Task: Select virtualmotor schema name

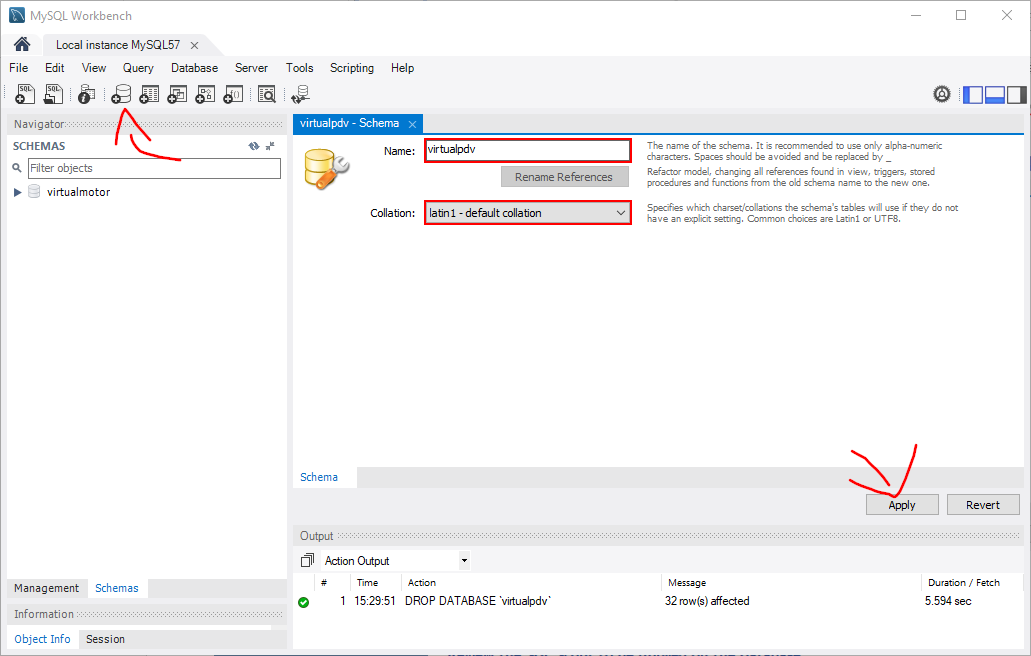Action: [78, 192]
